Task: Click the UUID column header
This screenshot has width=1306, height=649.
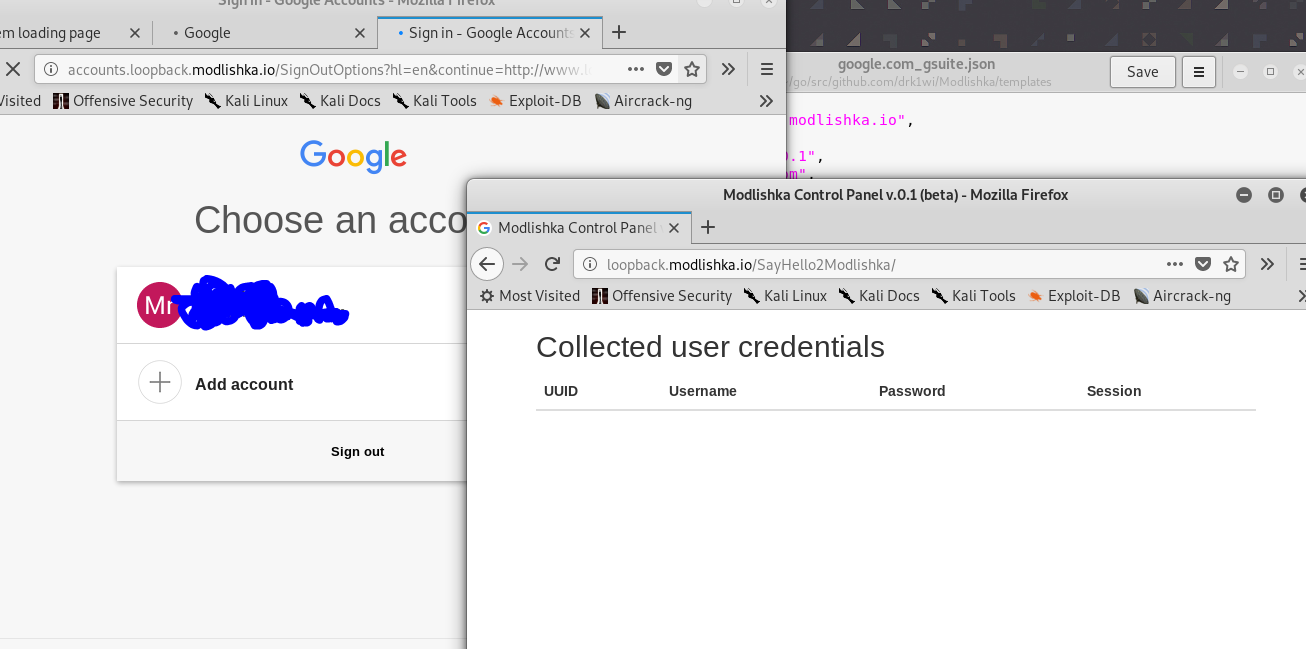Action: point(561,391)
